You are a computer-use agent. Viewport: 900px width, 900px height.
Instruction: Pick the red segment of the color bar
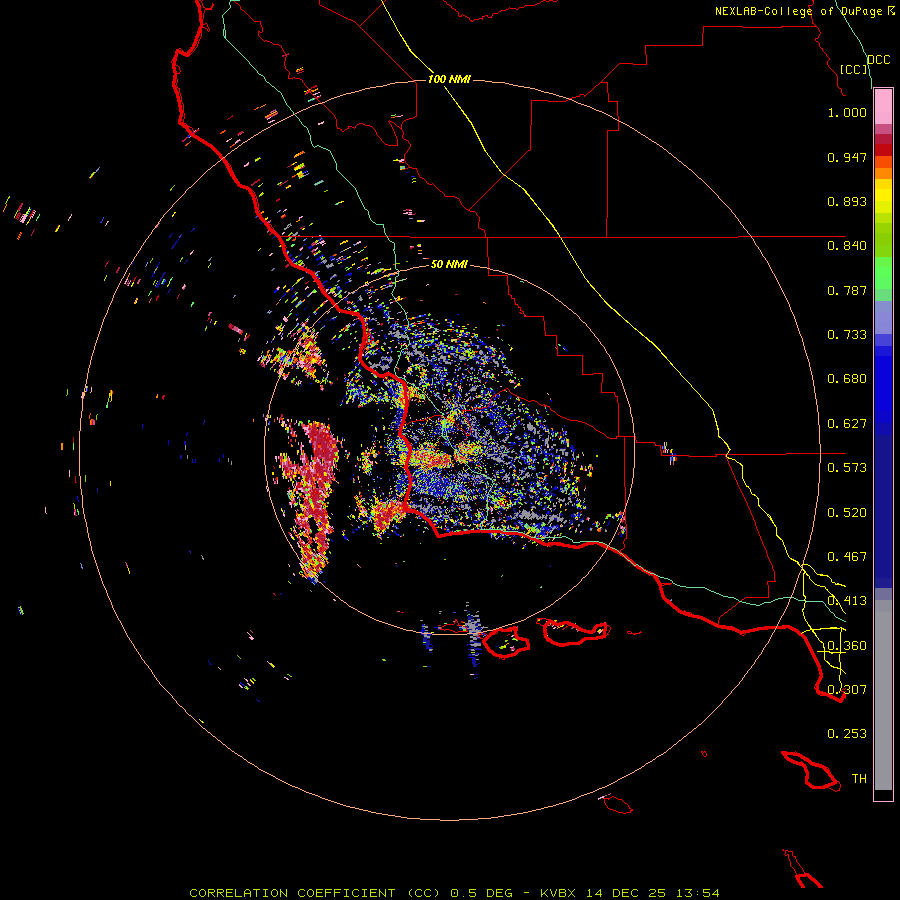coord(883,149)
